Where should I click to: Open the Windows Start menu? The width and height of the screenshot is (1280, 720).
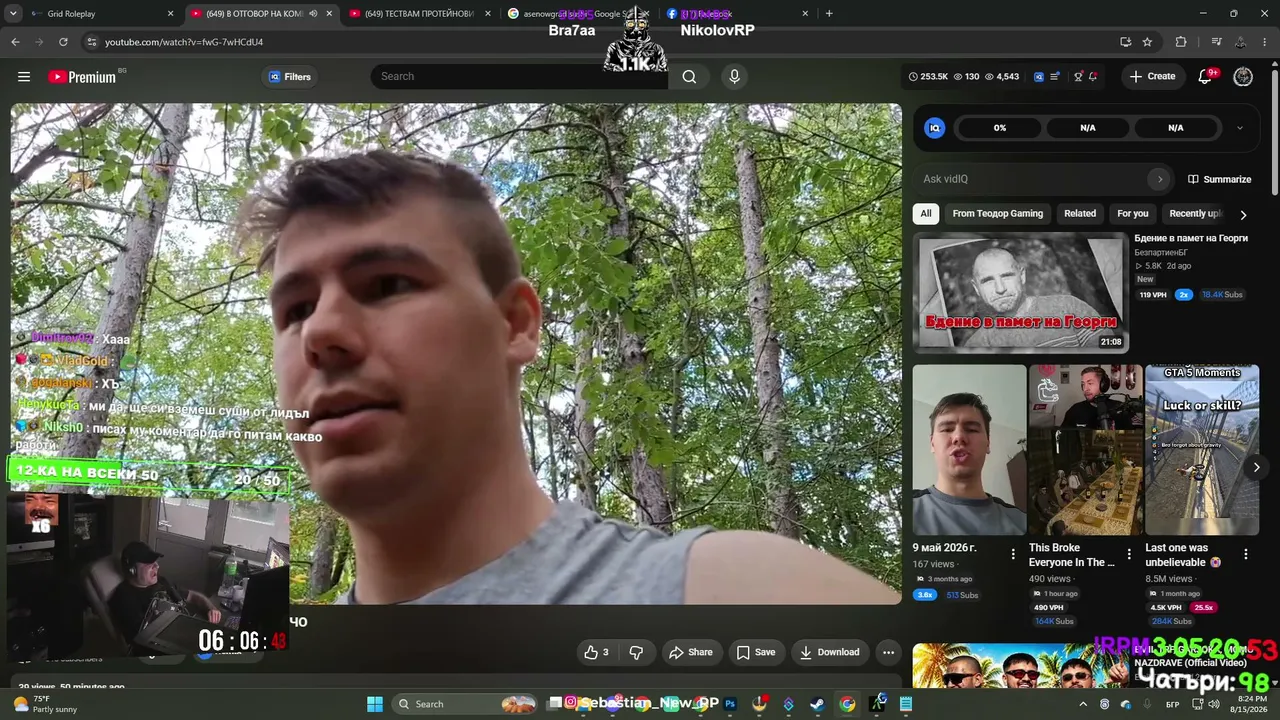point(375,704)
